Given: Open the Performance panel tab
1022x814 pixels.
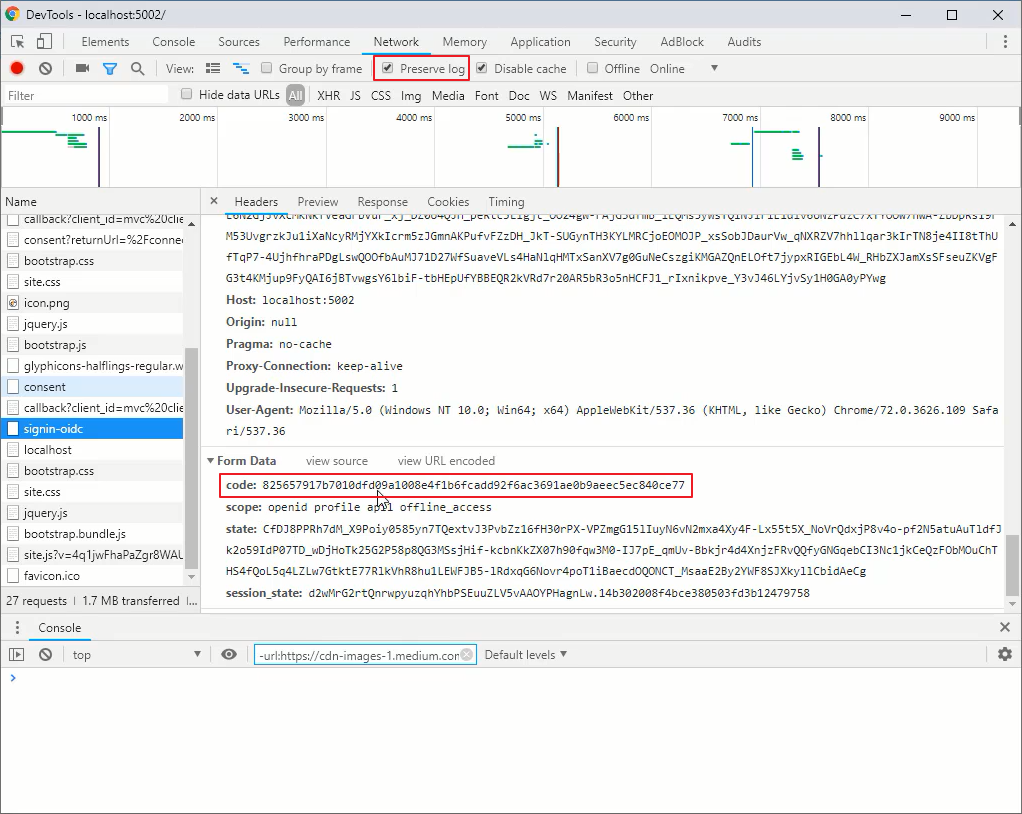Looking at the screenshot, I should [x=316, y=42].
